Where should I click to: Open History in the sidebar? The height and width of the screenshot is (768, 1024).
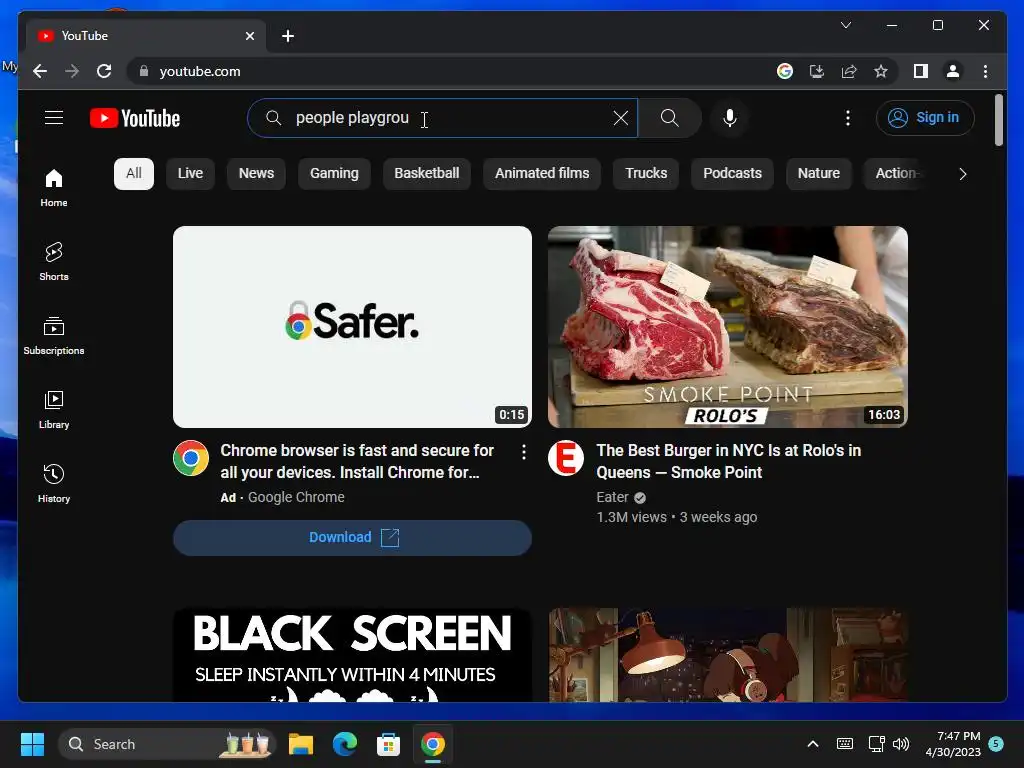pos(54,483)
